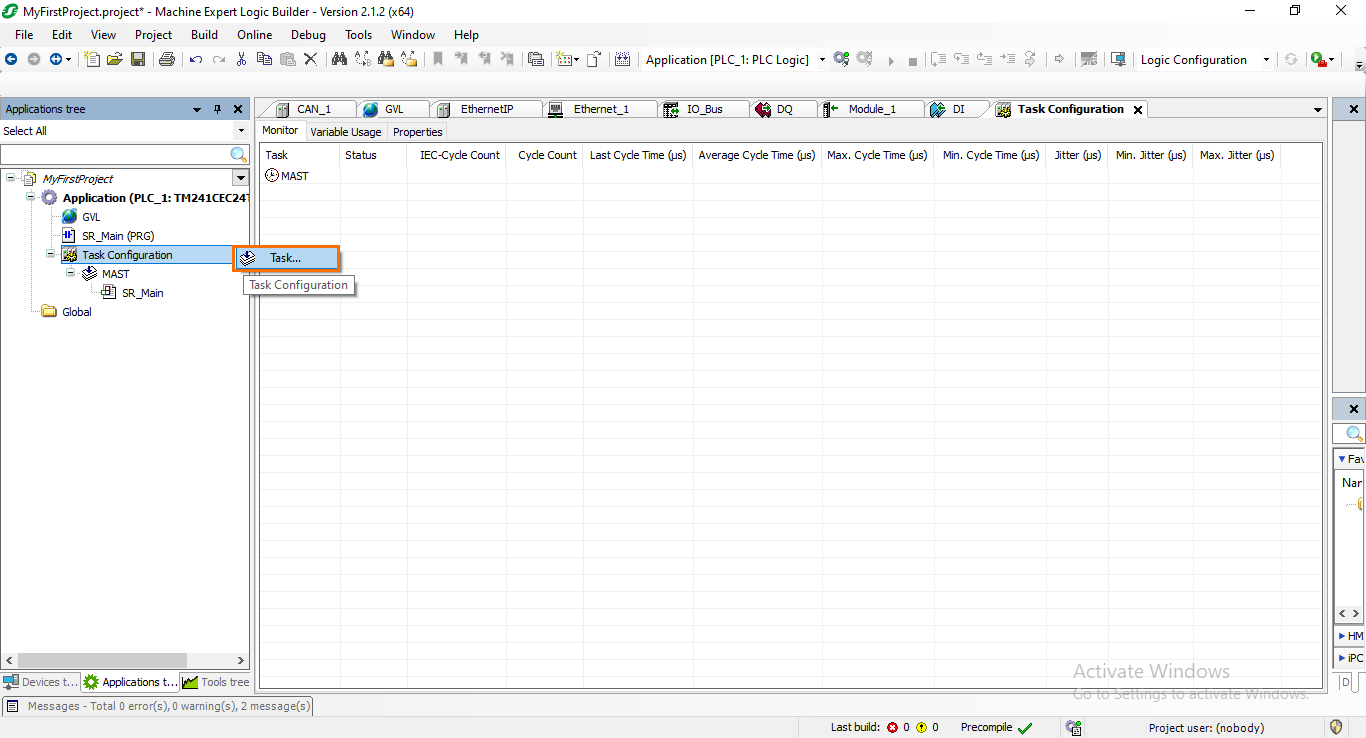Collapse the Application PLC_1 node
Screen dimensions: 1366x738
pos(31,197)
